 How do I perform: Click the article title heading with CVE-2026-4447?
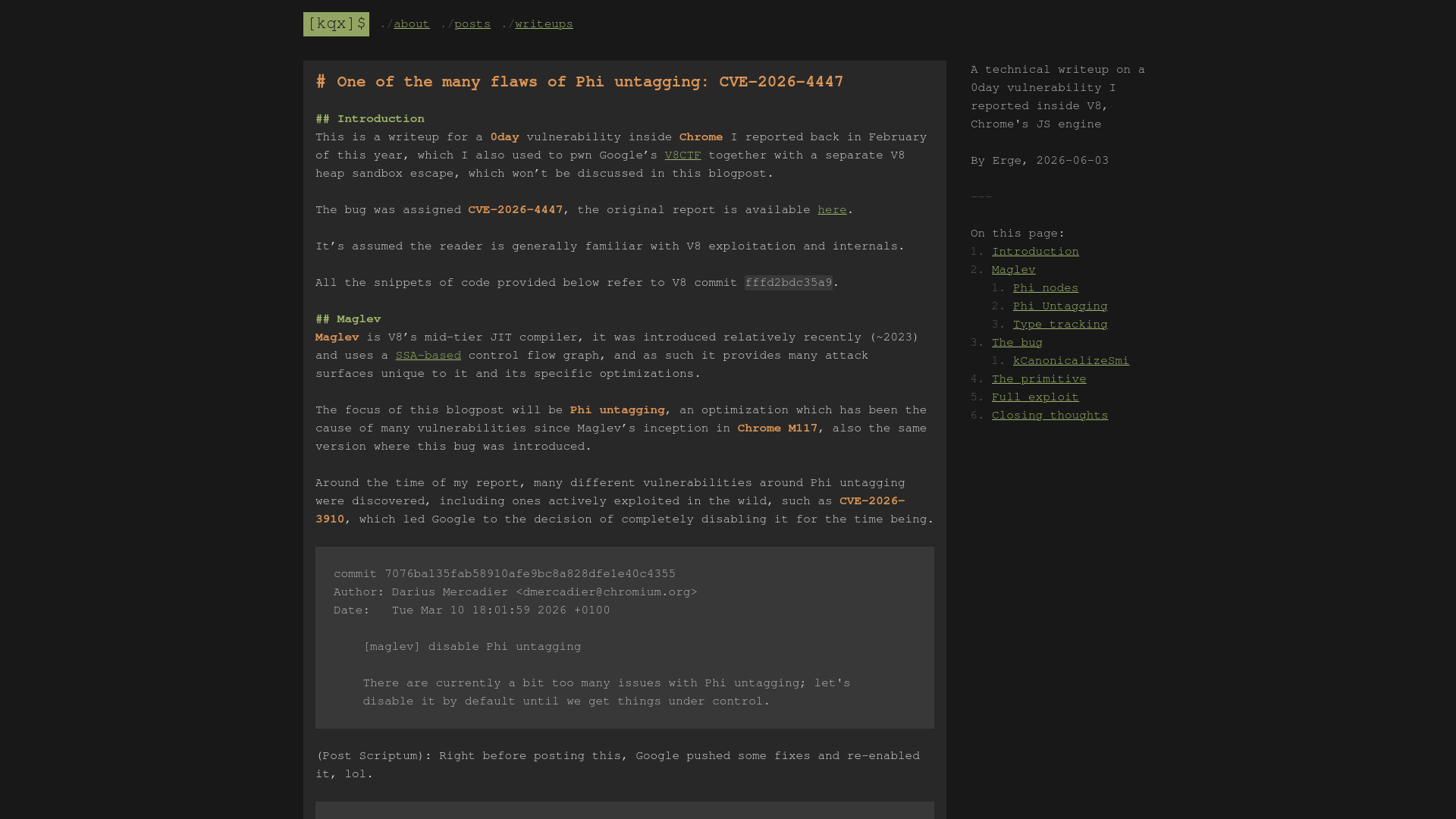click(x=579, y=82)
